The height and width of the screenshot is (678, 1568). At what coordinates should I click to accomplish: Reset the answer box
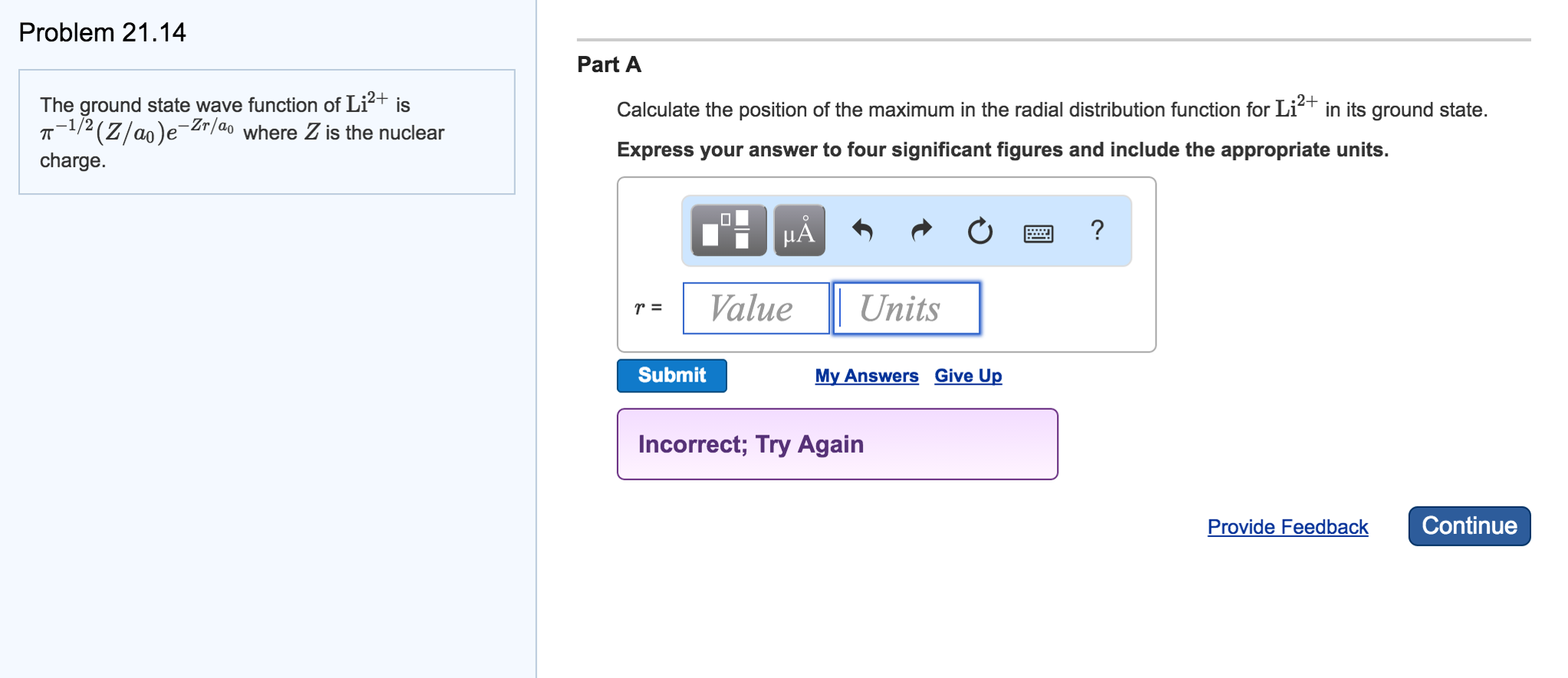tap(979, 230)
